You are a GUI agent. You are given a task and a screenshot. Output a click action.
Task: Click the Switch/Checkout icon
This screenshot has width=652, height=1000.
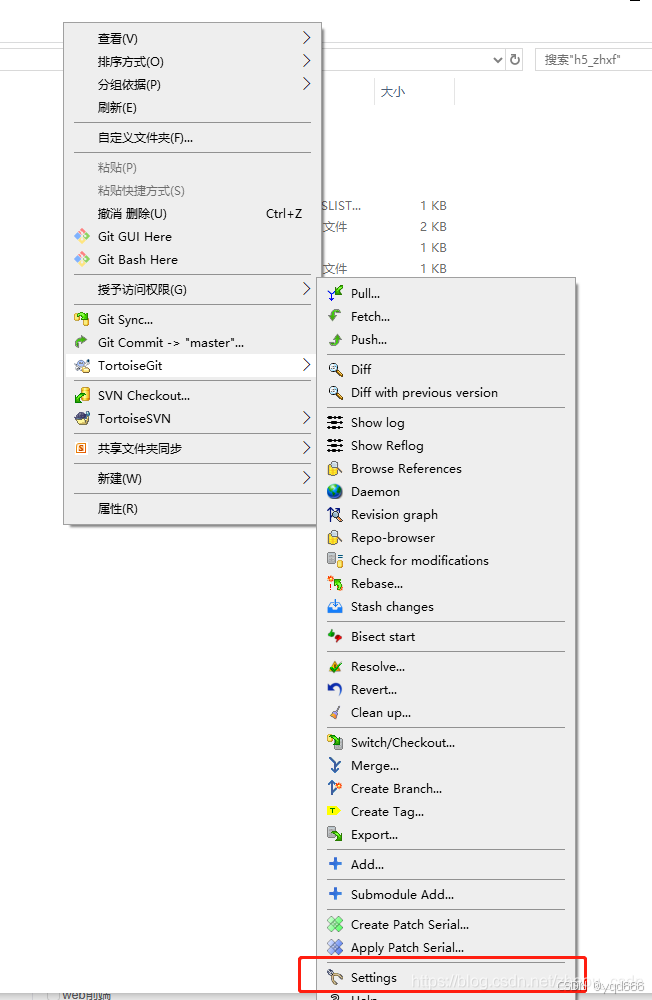click(x=335, y=742)
